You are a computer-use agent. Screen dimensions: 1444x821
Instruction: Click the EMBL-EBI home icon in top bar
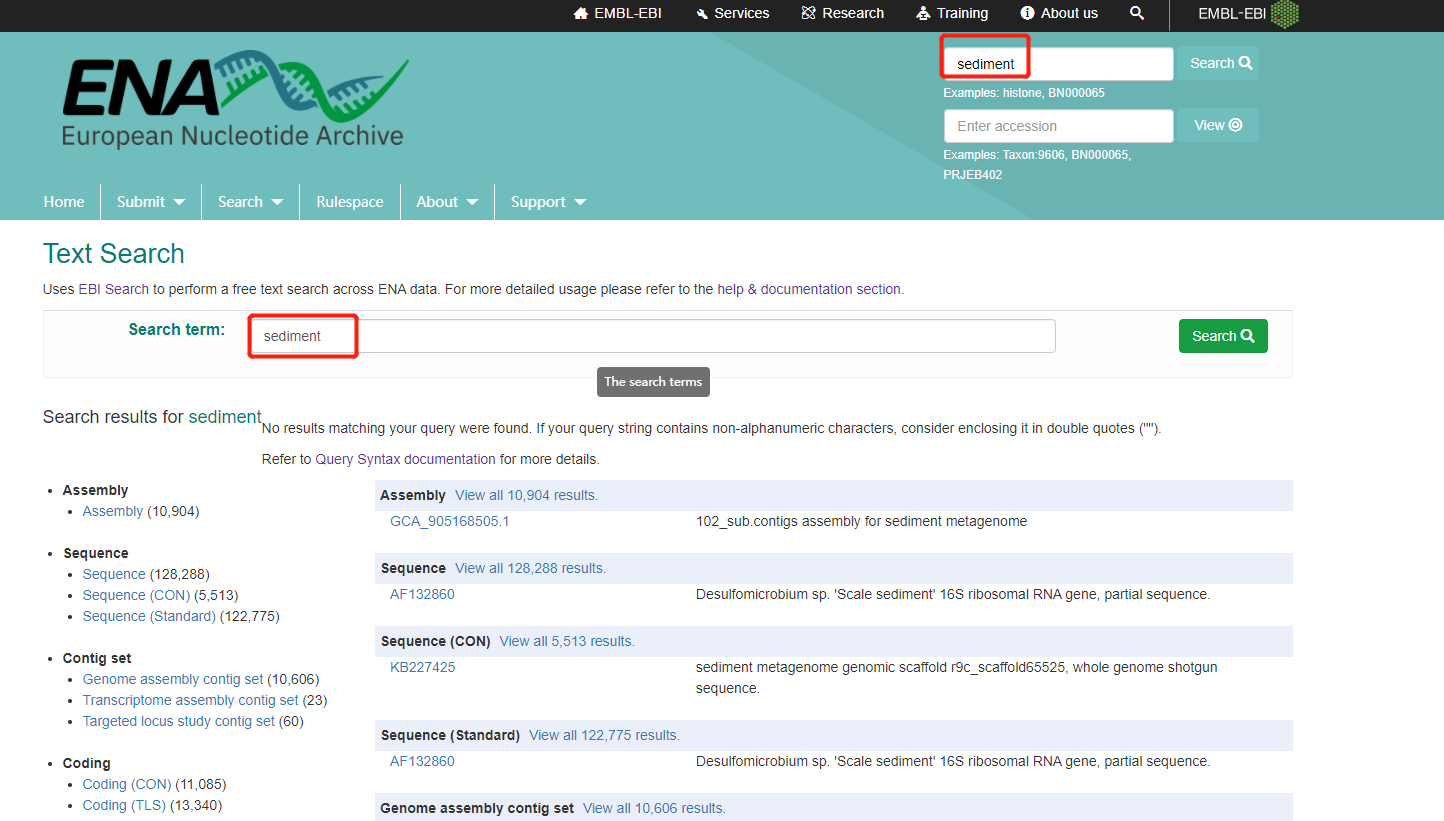click(x=581, y=13)
